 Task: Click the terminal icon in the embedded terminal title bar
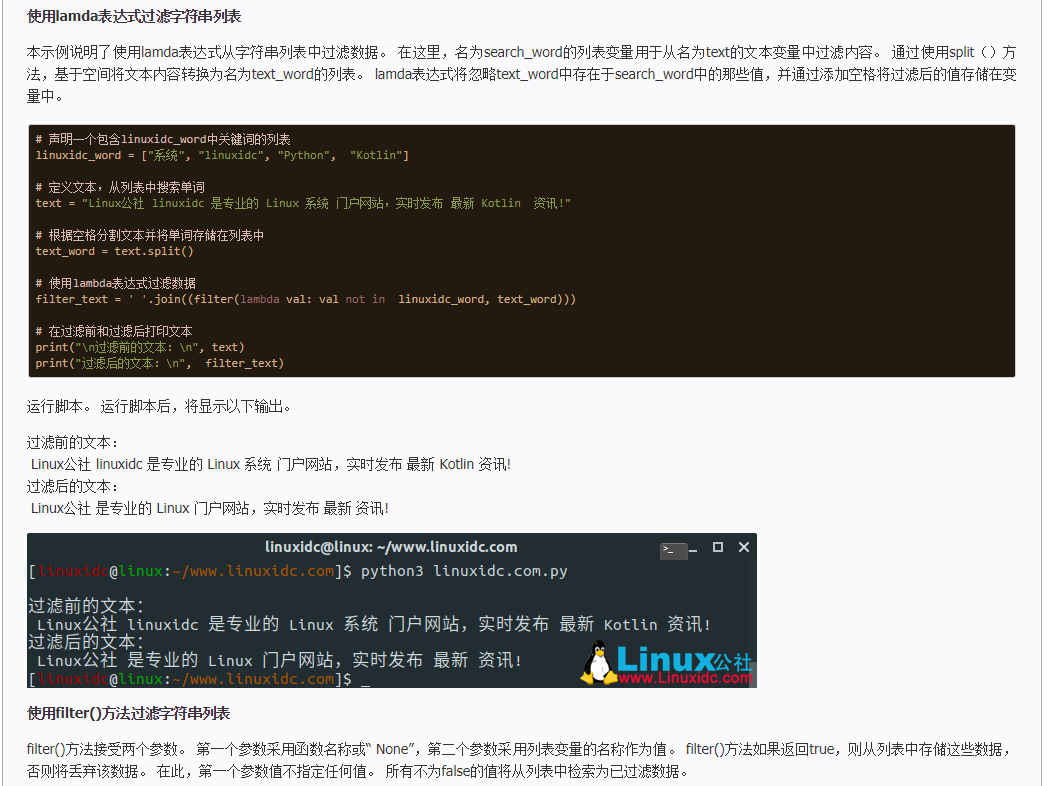[673, 550]
